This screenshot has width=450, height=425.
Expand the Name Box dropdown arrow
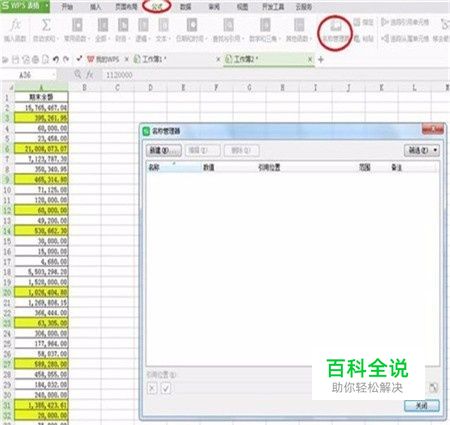(54, 75)
